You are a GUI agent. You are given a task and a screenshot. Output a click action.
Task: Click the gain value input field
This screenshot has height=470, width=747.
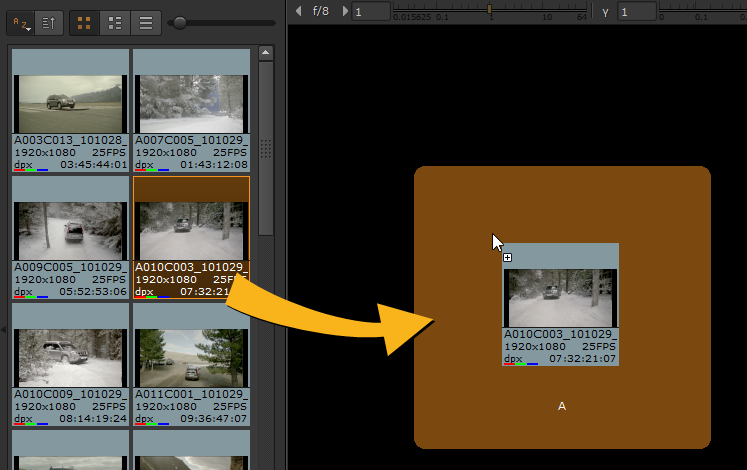click(370, 11)
